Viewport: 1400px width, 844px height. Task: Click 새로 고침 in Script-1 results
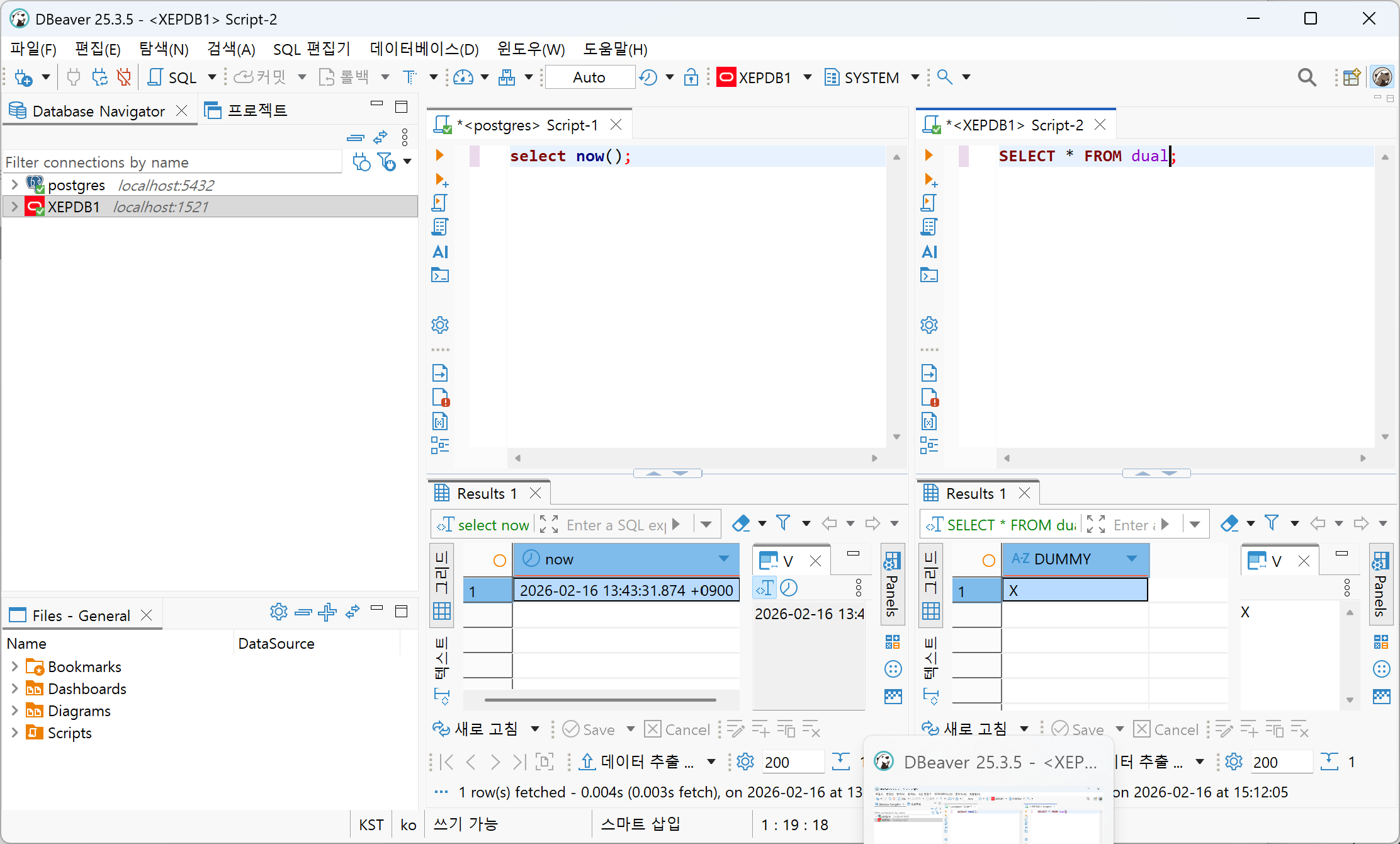pos(476,729)
